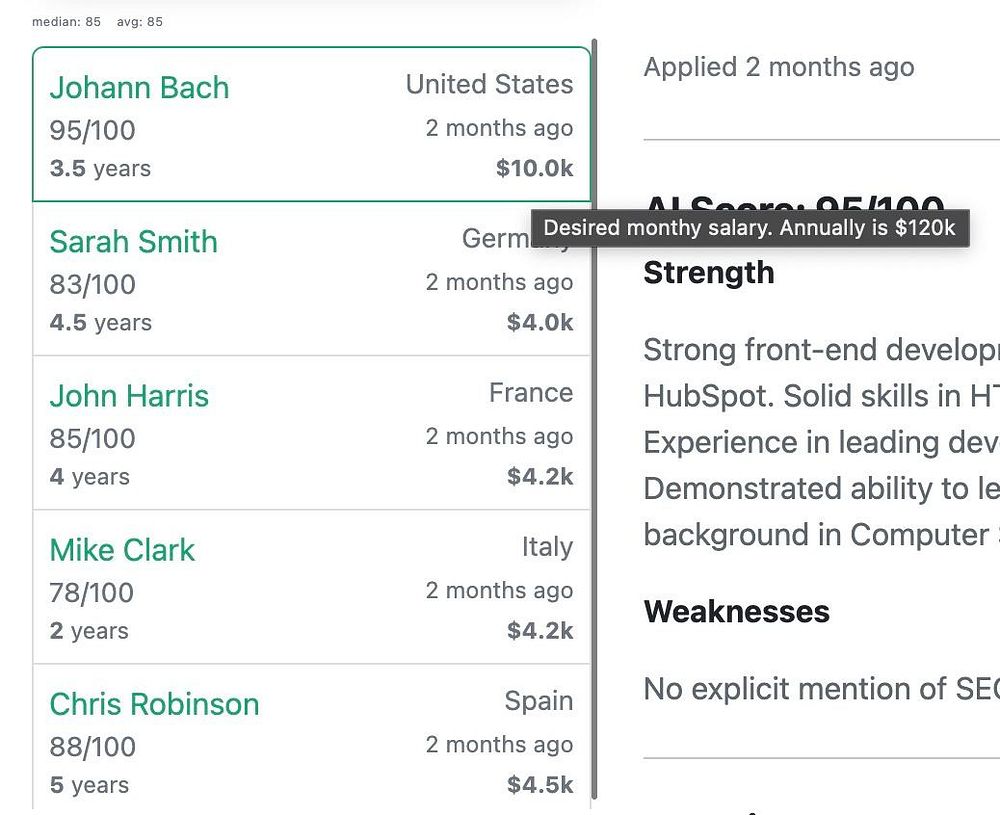Screen dimensions: 1000x815
Task: Click the Applied 2 months ago text
Action: (778, 67)
